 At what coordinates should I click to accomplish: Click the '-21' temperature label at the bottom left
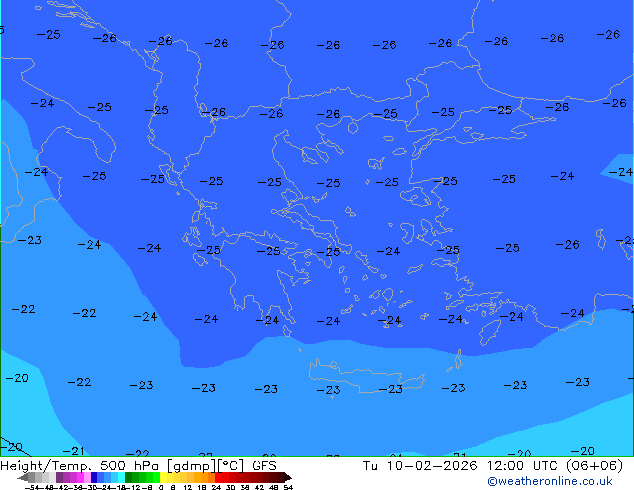pyautogui.click(x=74, y=450)
